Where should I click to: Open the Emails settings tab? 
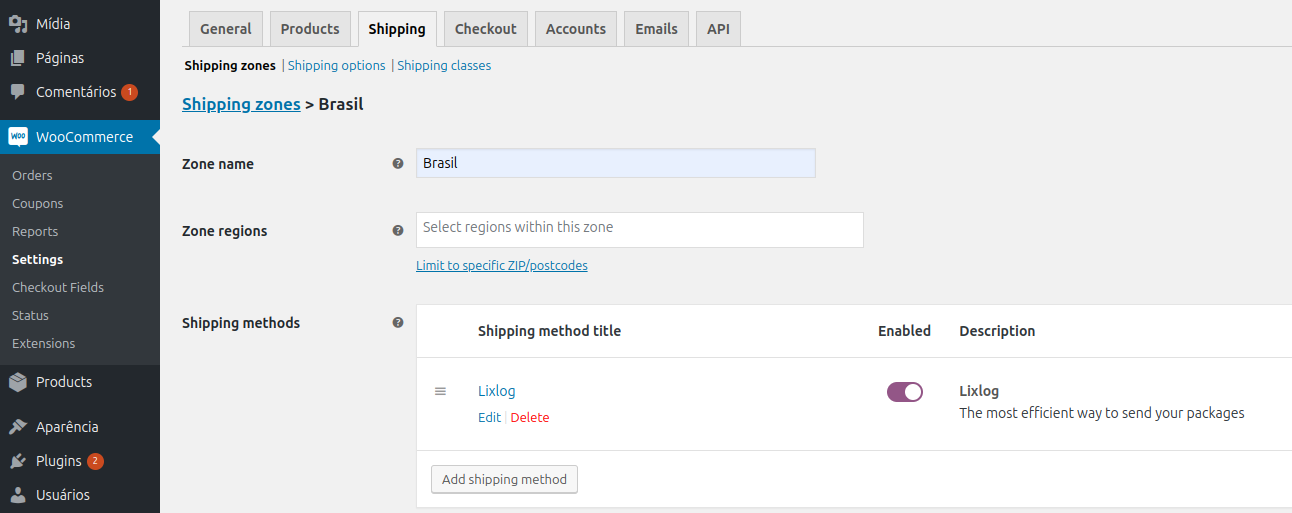(x=656, y=29)
